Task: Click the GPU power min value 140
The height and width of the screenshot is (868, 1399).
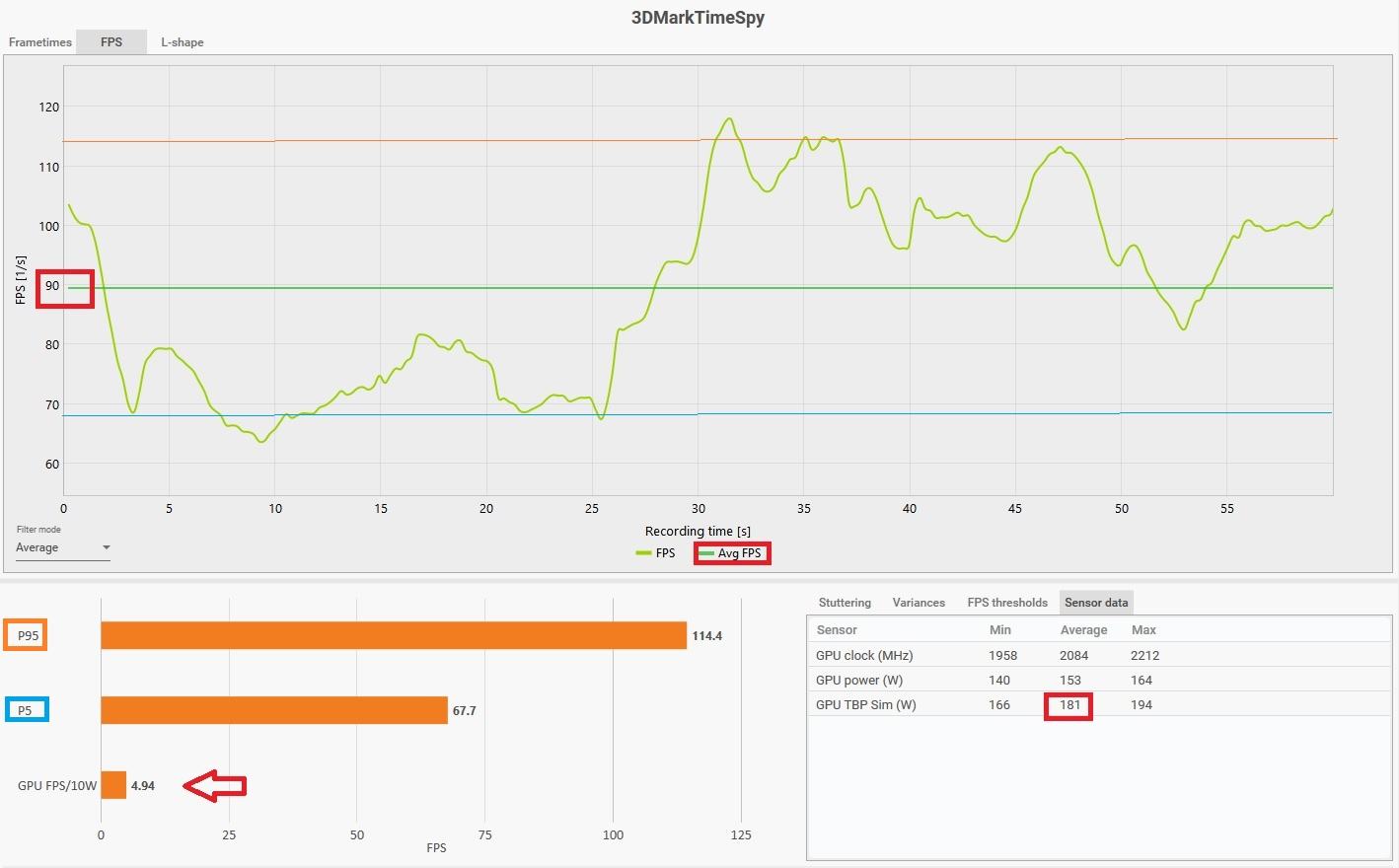Action: pos(999,680)
